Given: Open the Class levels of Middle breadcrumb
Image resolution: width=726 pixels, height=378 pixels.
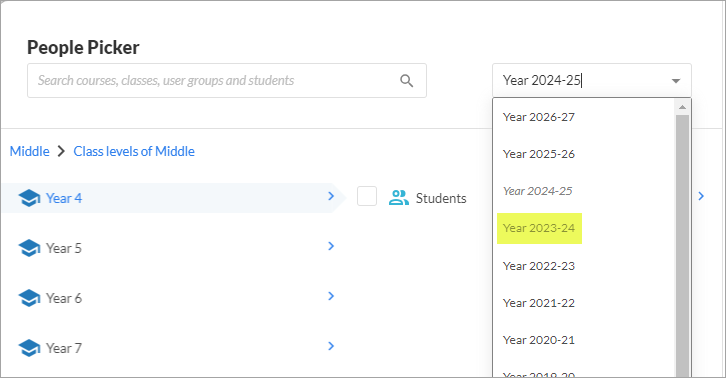Looking at the screenshot, I should (x=134, y=151).
